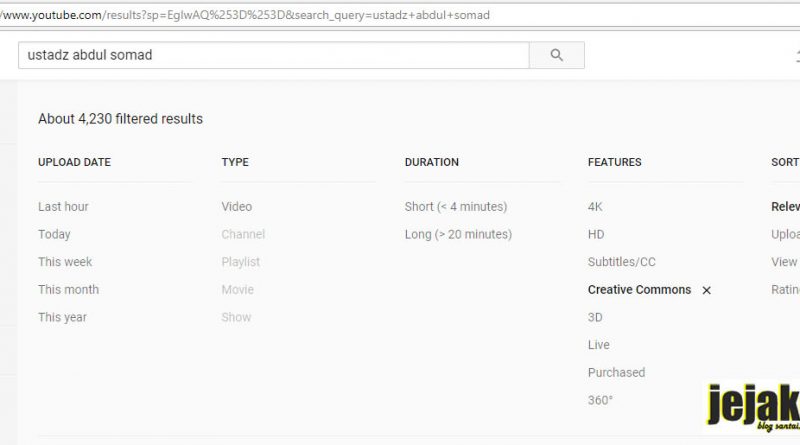
Task: Select the Video type filter
Action: (237, 207)
